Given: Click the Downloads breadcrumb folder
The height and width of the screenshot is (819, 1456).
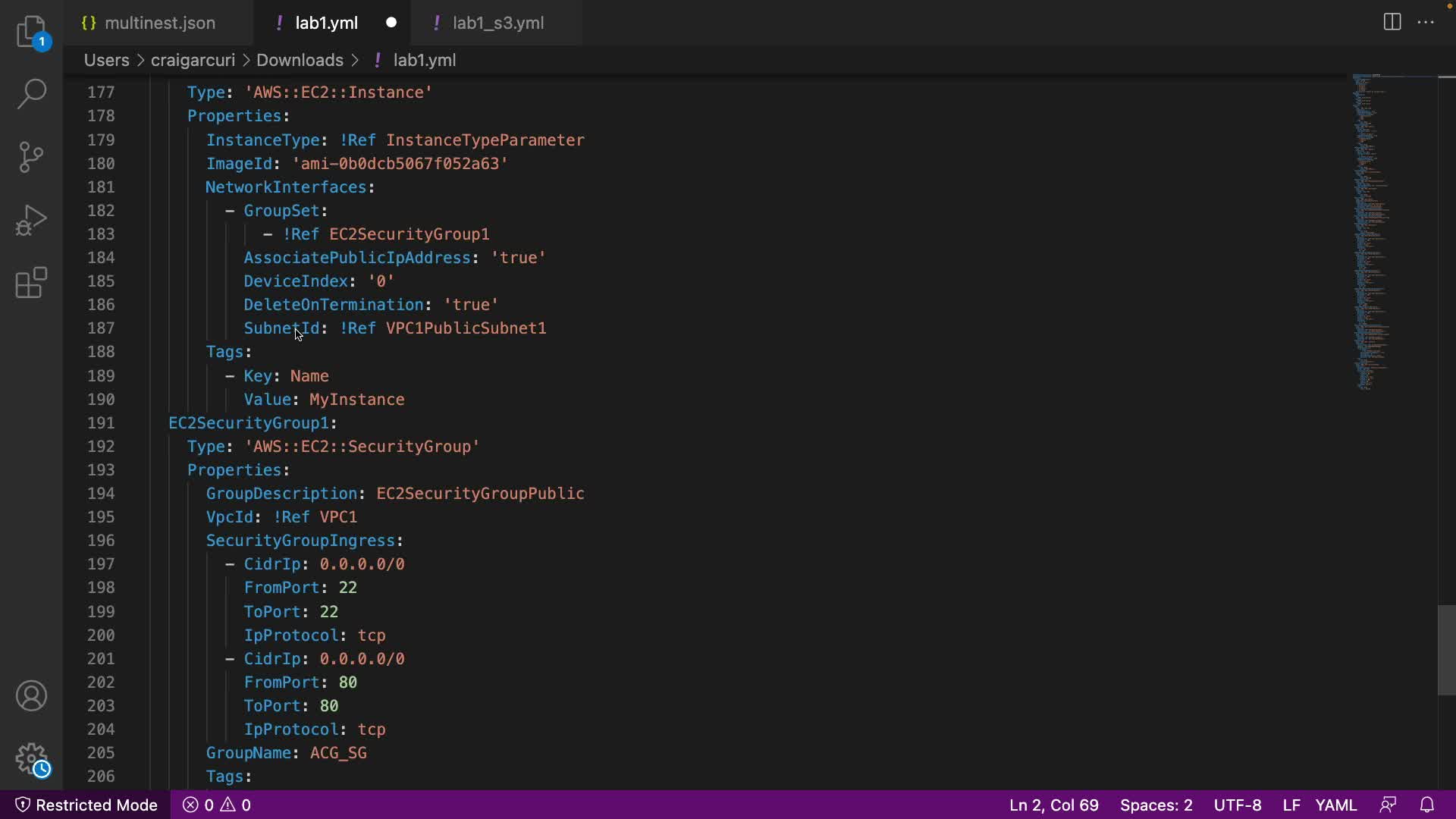Looking at the screenshot, I should tap(300, 60).
